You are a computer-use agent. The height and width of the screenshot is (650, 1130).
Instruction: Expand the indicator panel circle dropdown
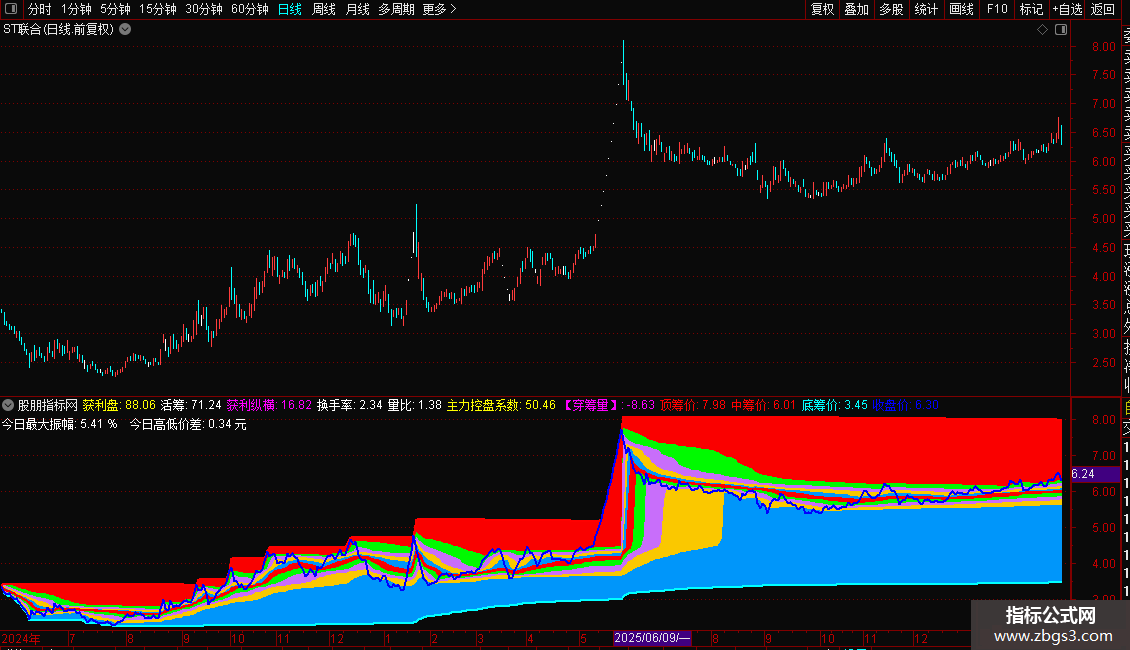(8, 405)
